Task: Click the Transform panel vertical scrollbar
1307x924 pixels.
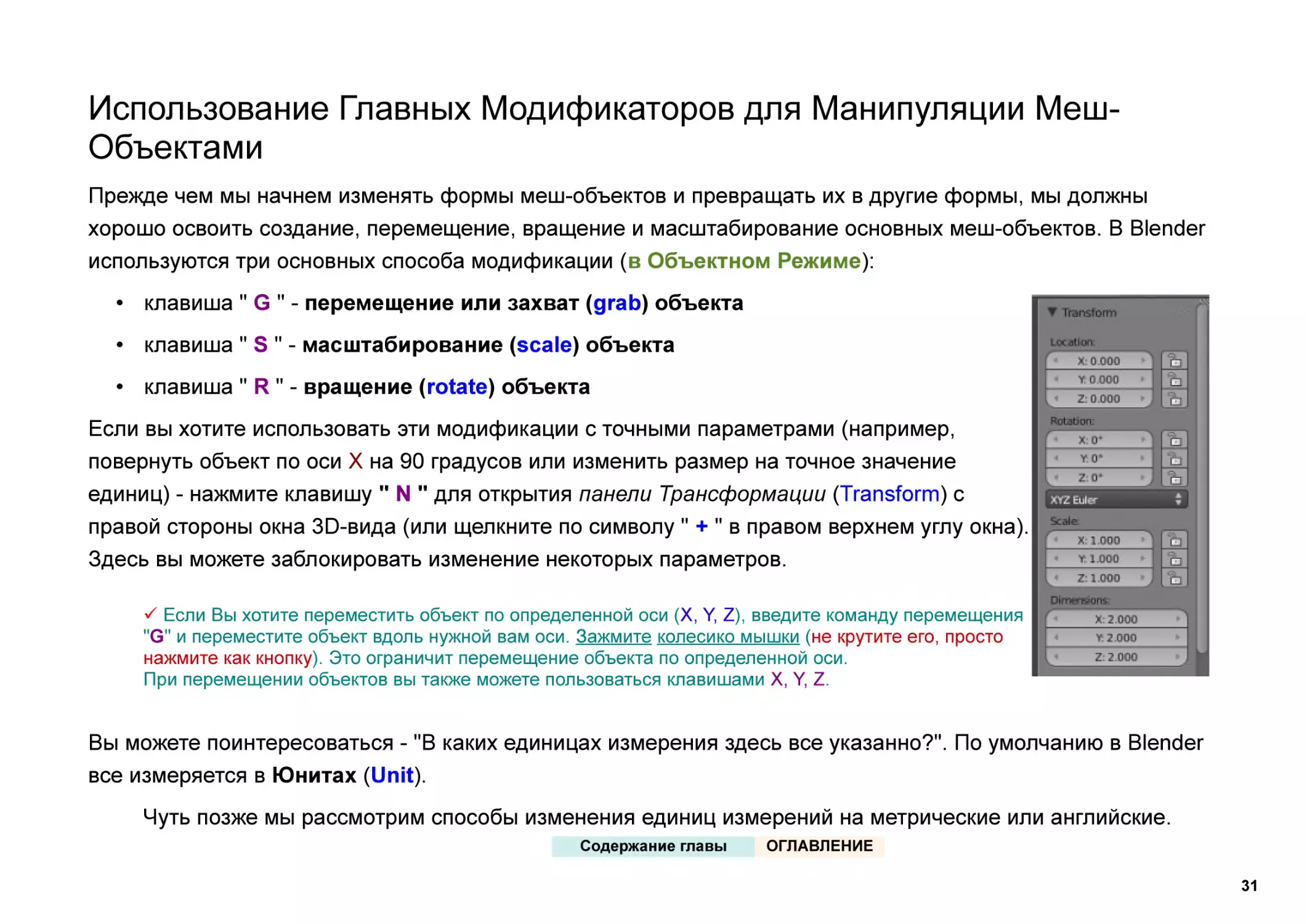Action: pos(1202,477)
